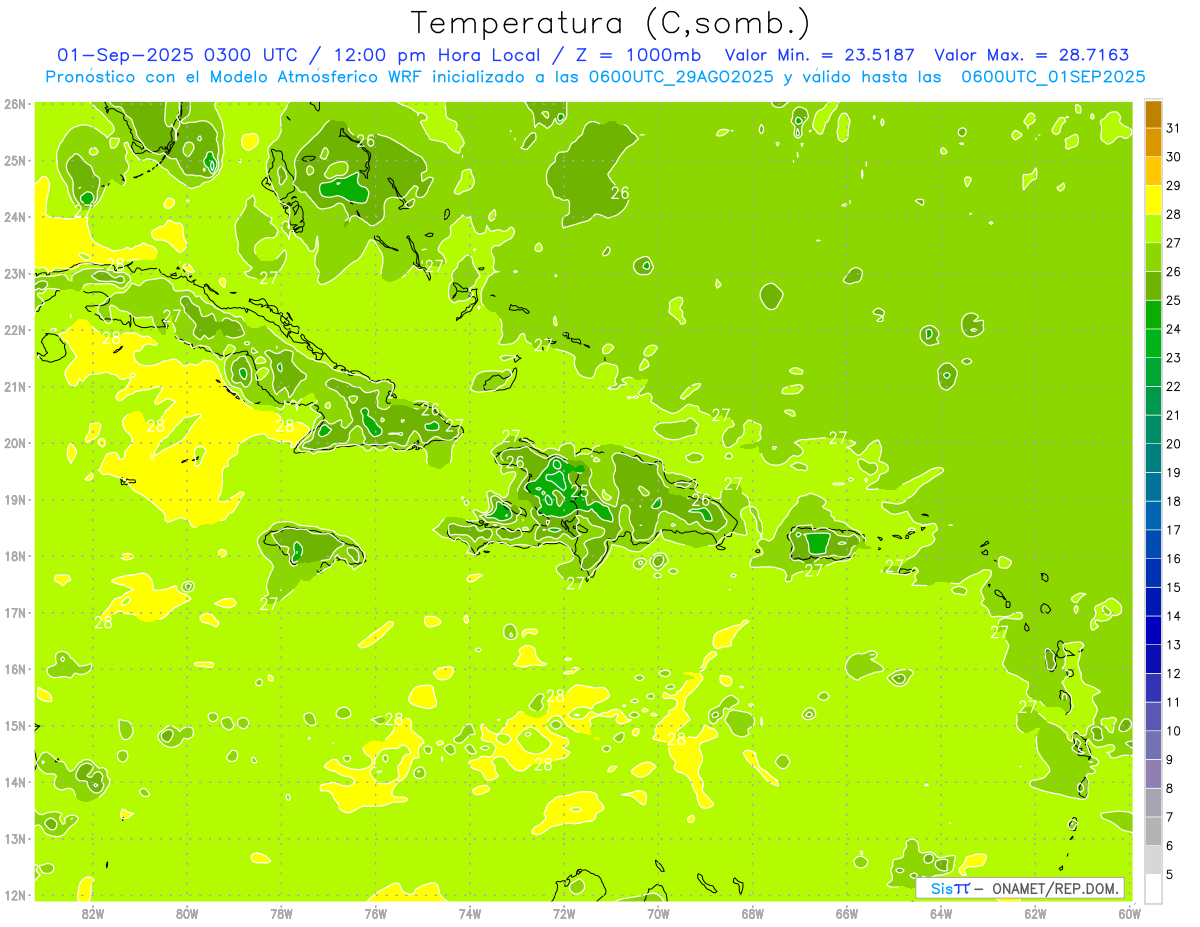Image resolution: width=1200 pixels, height=927 pixels.
Task: Click the longitude axis label '64W'
Action: [941, 913]
